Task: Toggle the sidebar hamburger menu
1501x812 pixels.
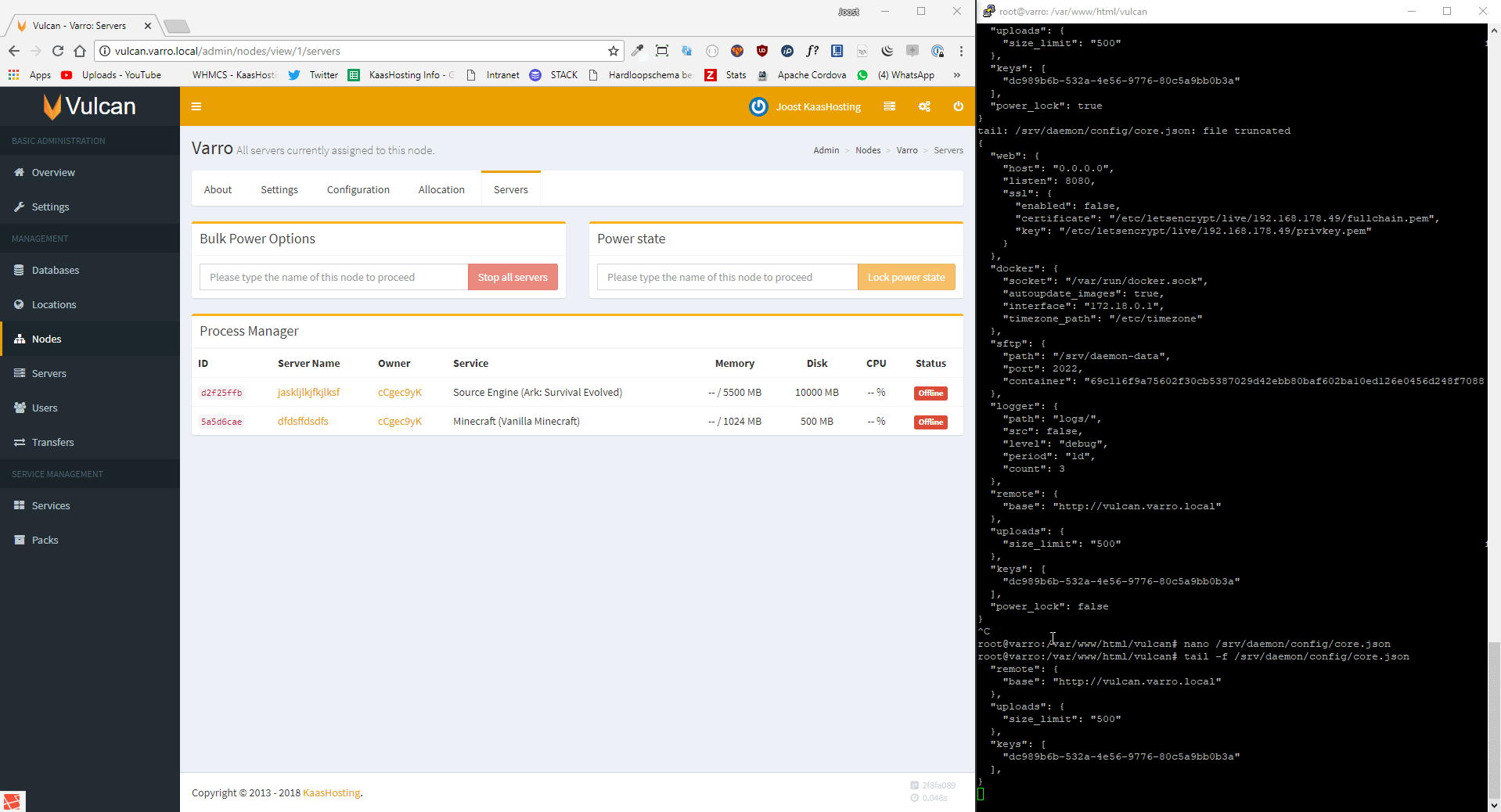Action: (x=196, y=106)
